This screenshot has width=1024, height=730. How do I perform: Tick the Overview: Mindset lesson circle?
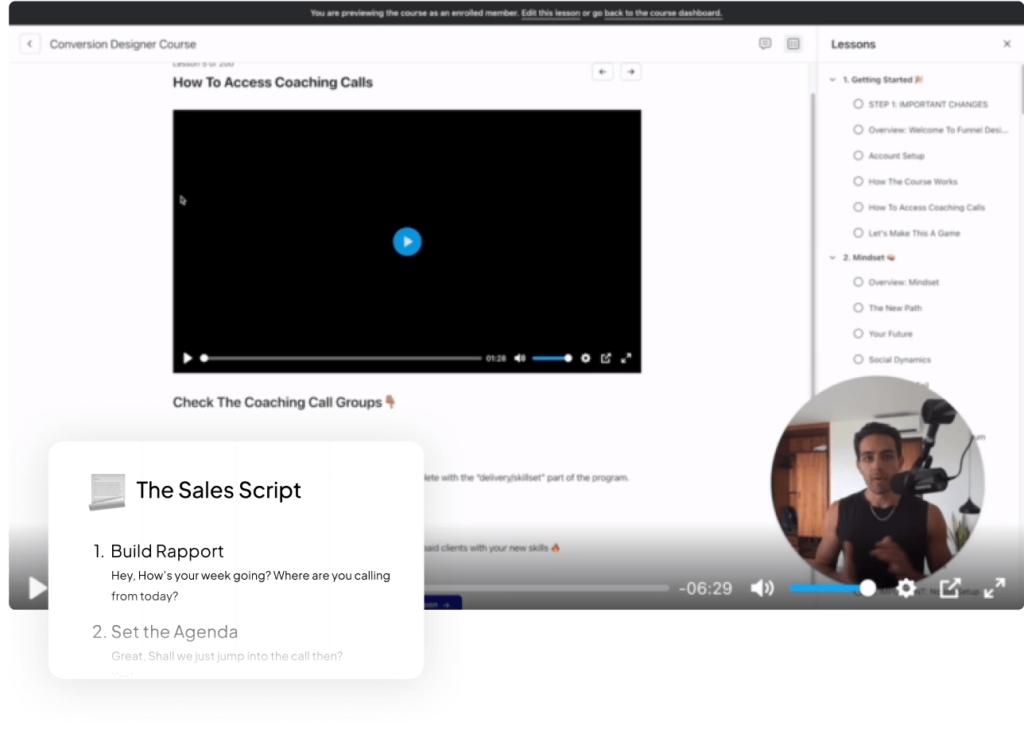pyautogui.click(x=858, y=282)
